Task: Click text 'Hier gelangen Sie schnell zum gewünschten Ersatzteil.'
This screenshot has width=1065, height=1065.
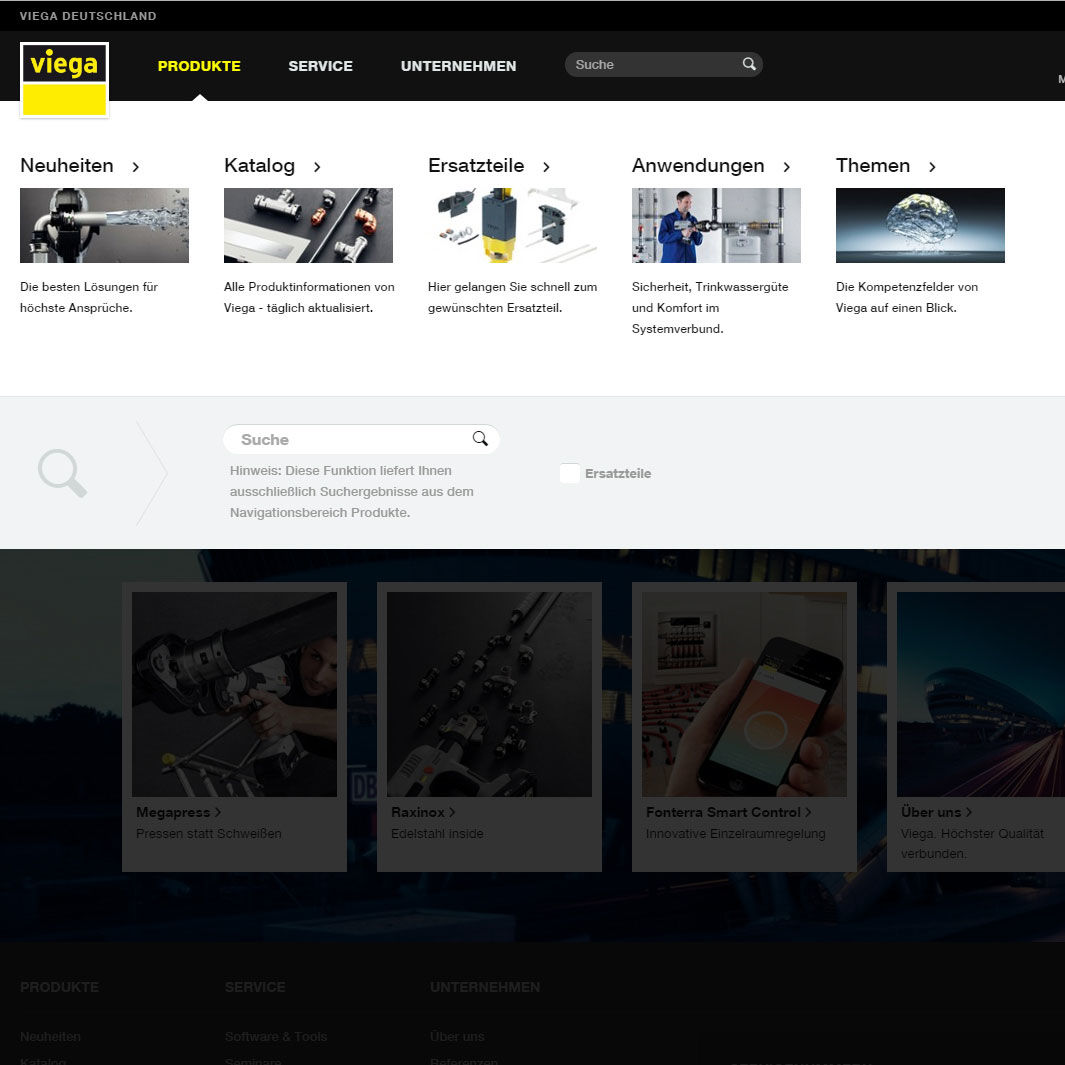Action: [513, 297]
